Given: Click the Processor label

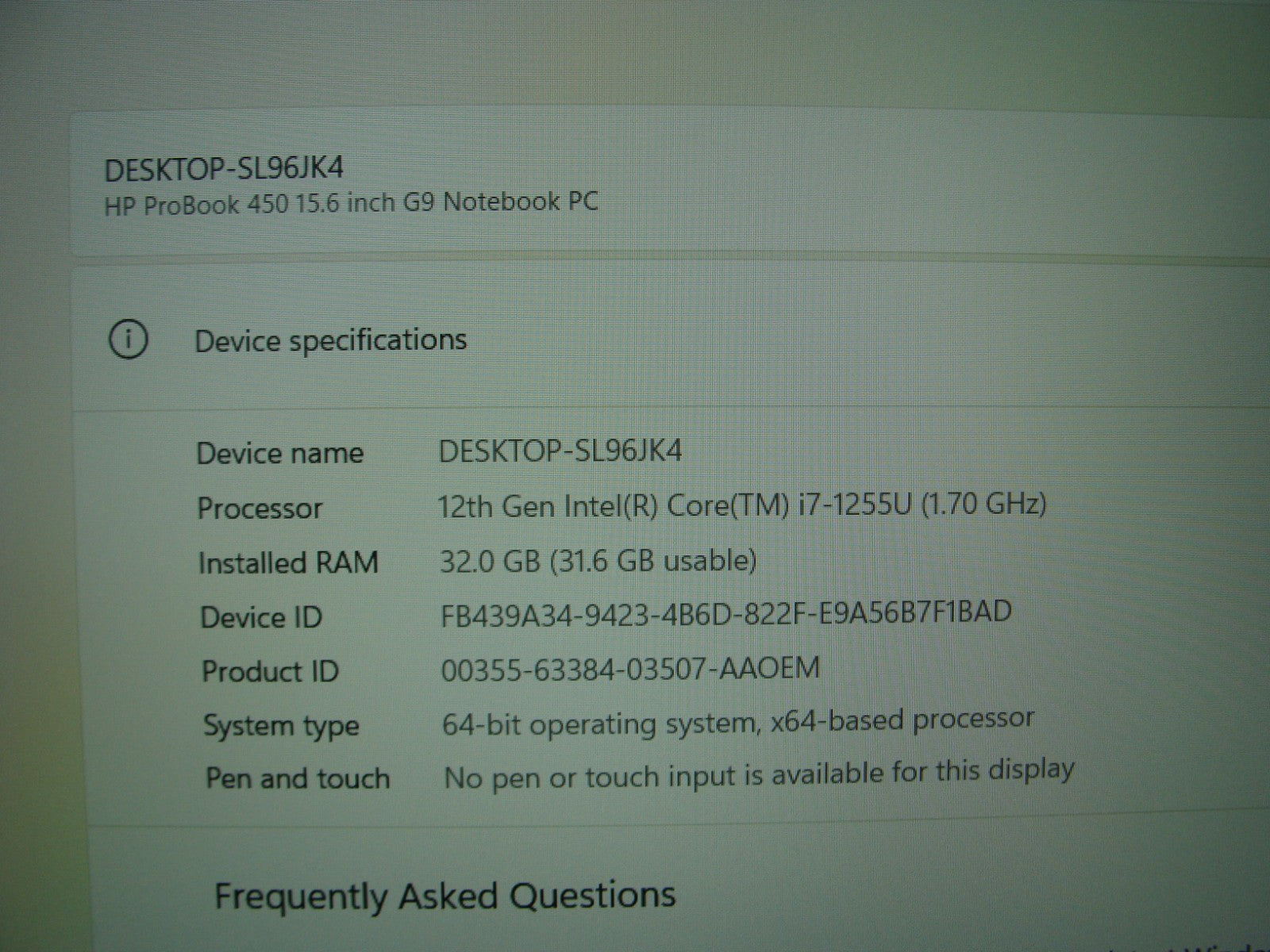Looking at the screenshot, I should point(260,508).
